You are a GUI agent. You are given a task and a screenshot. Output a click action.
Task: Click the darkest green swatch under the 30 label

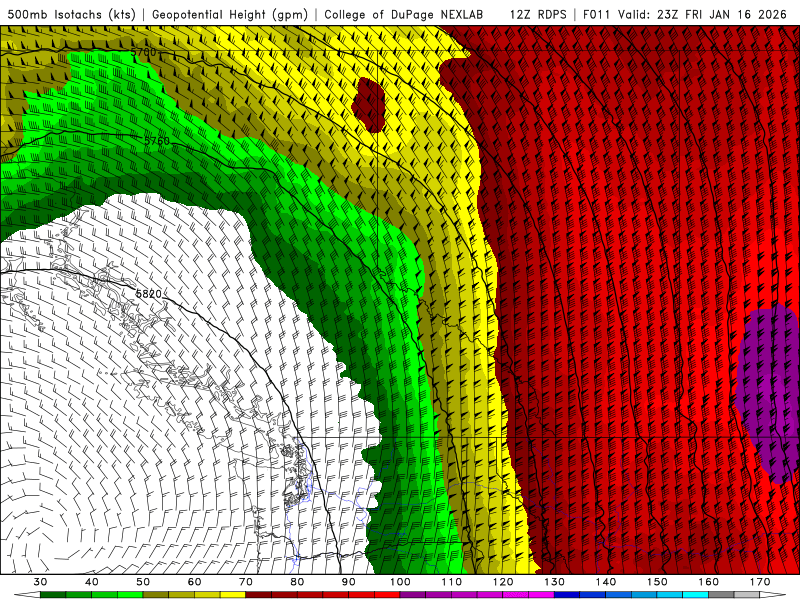point(53,596)
